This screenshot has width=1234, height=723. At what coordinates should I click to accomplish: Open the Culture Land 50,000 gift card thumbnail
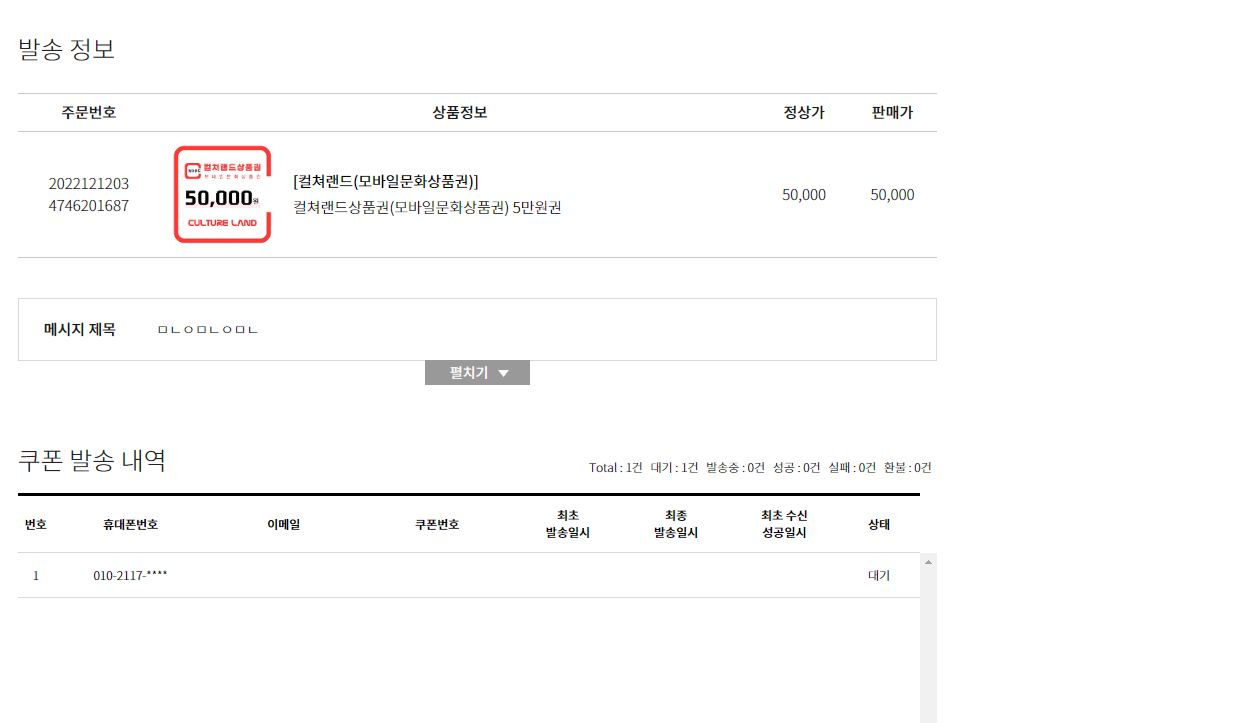[222, 194]
